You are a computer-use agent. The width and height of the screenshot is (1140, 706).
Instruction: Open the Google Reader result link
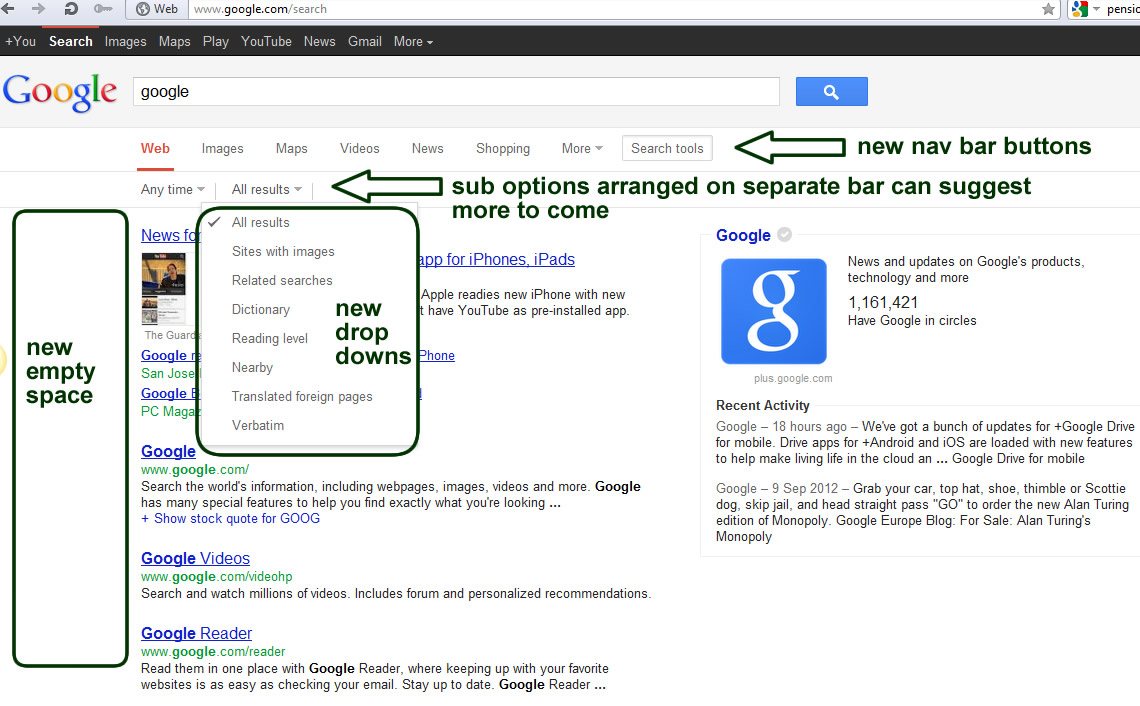[x=196, y=633]
